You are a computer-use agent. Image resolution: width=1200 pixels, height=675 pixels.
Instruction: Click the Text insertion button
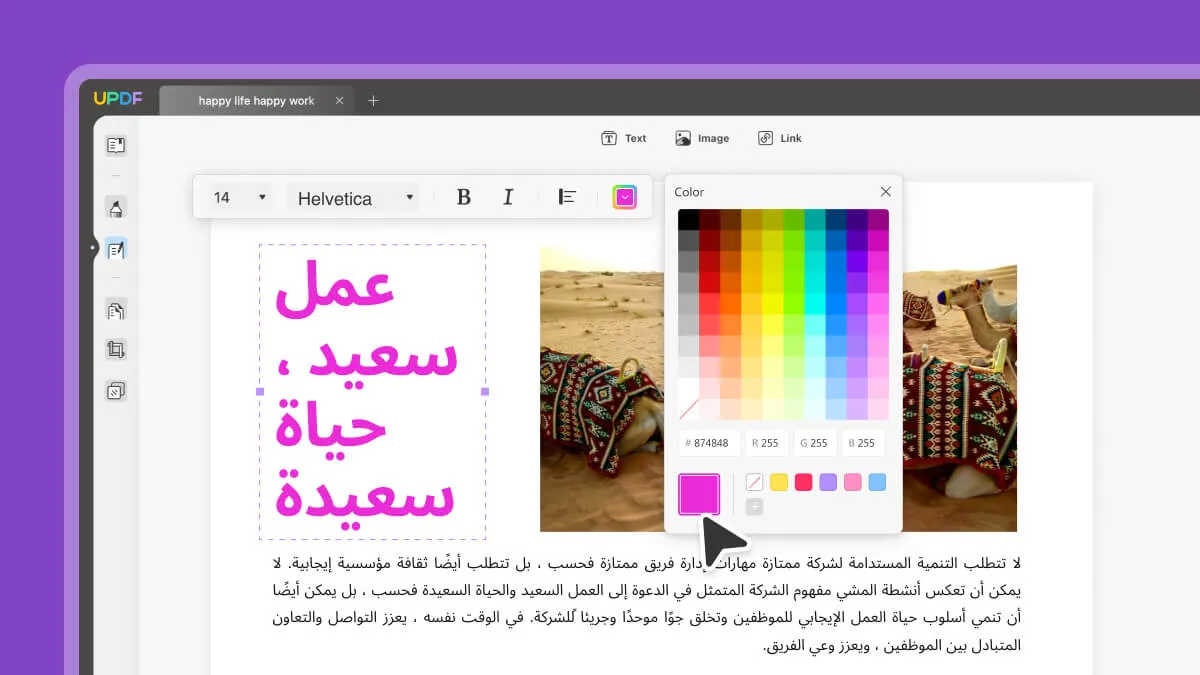[x=624, y=137]
